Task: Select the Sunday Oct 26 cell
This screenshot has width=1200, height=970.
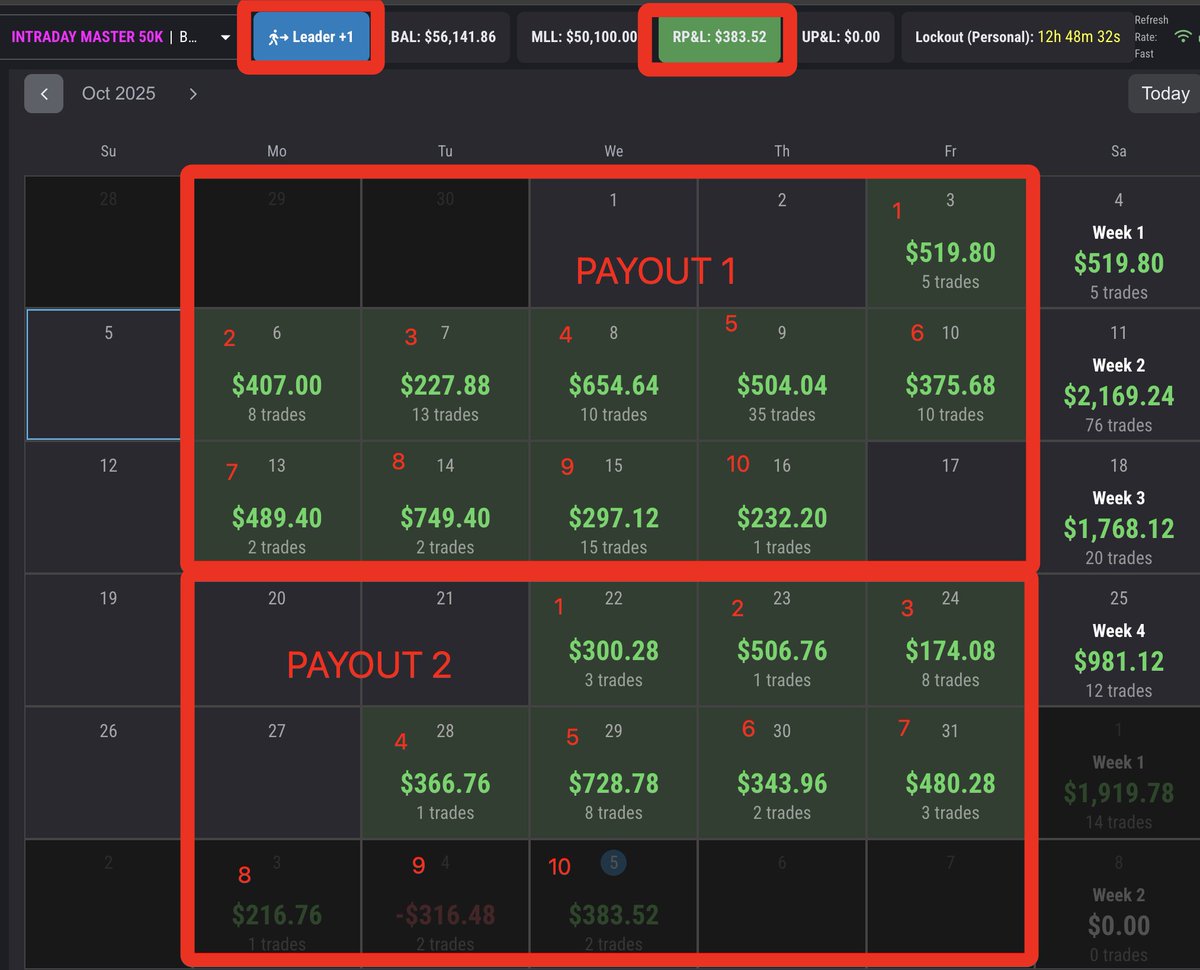Action: 109,772
